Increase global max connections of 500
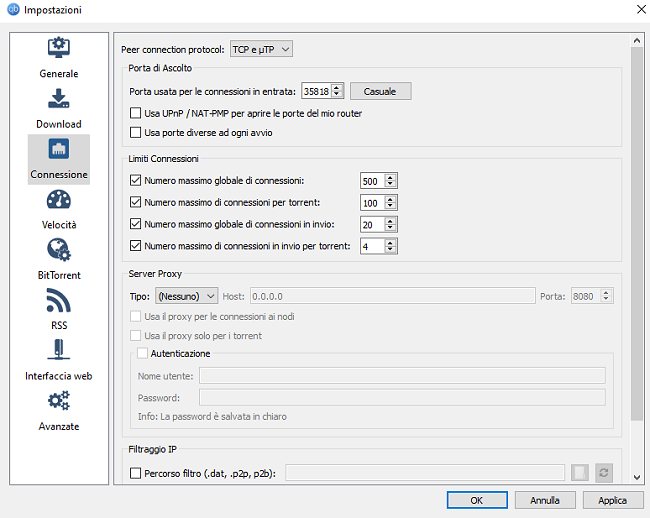This screenshot has width=650, height=518. click(390, 177)
